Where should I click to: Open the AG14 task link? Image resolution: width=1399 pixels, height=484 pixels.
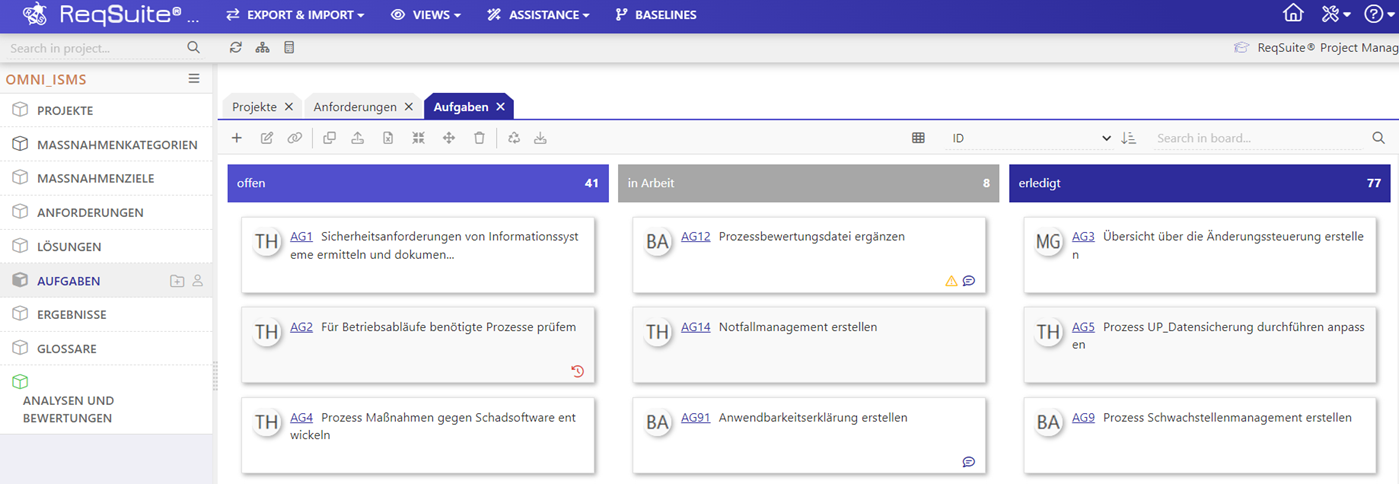tap(695, 327)
